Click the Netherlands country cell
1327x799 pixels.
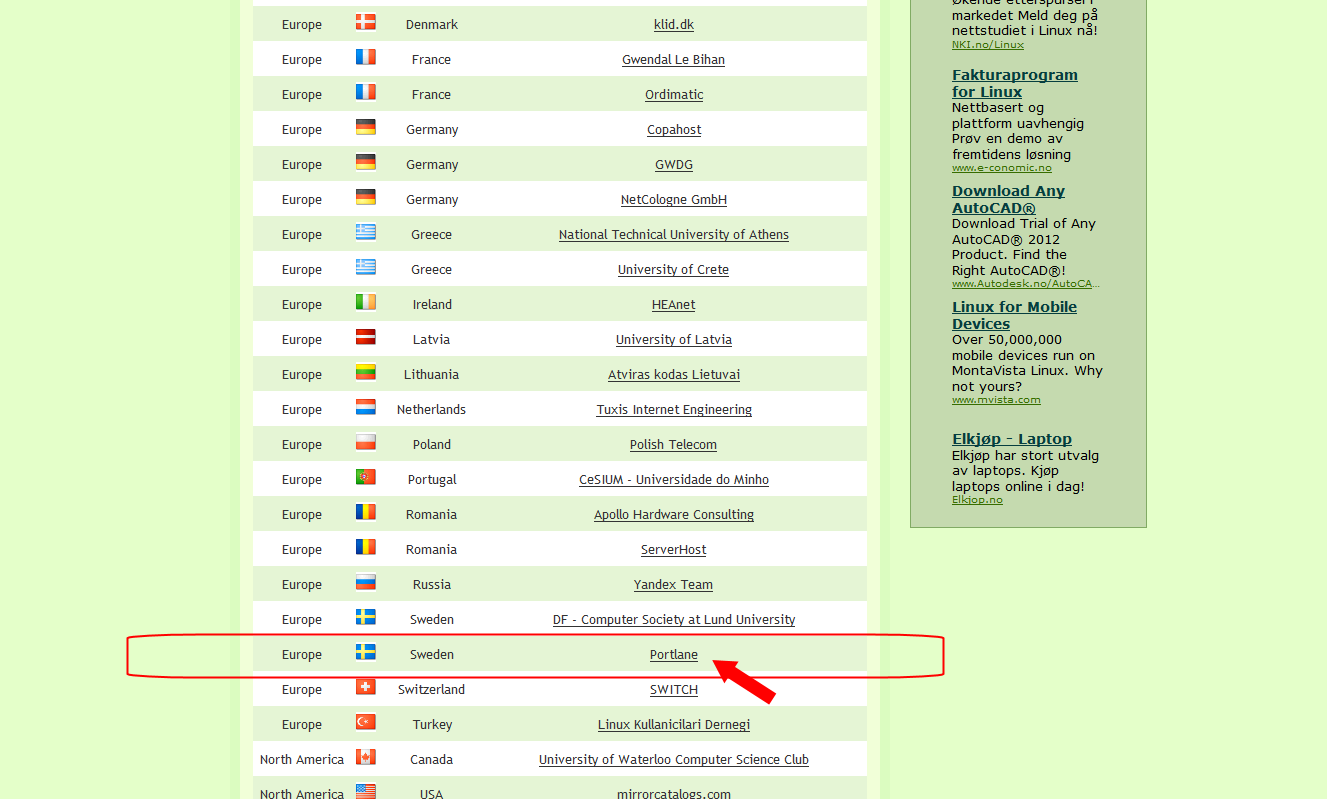click(432, 410)
